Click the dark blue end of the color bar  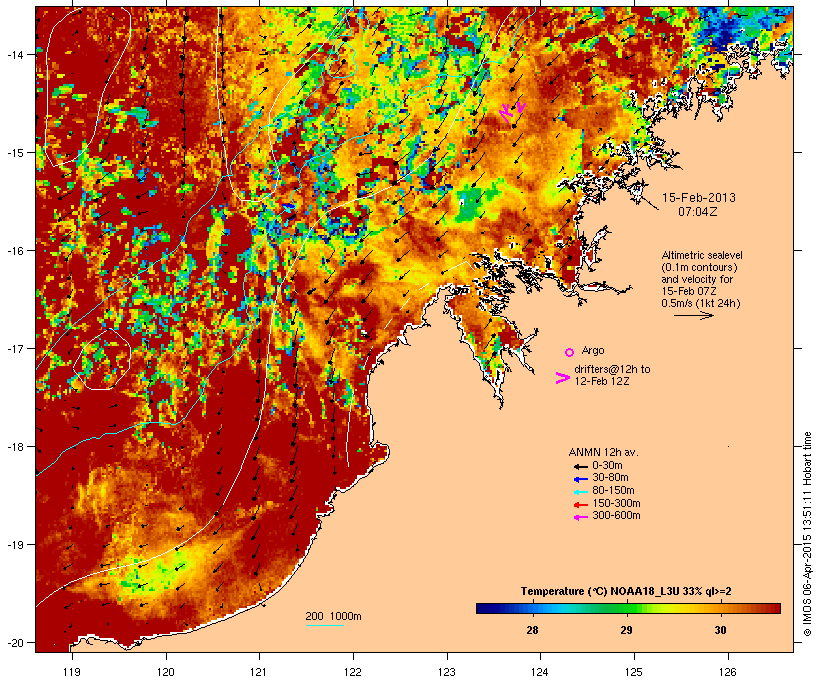pyautogui.click(x=482, y=608)
